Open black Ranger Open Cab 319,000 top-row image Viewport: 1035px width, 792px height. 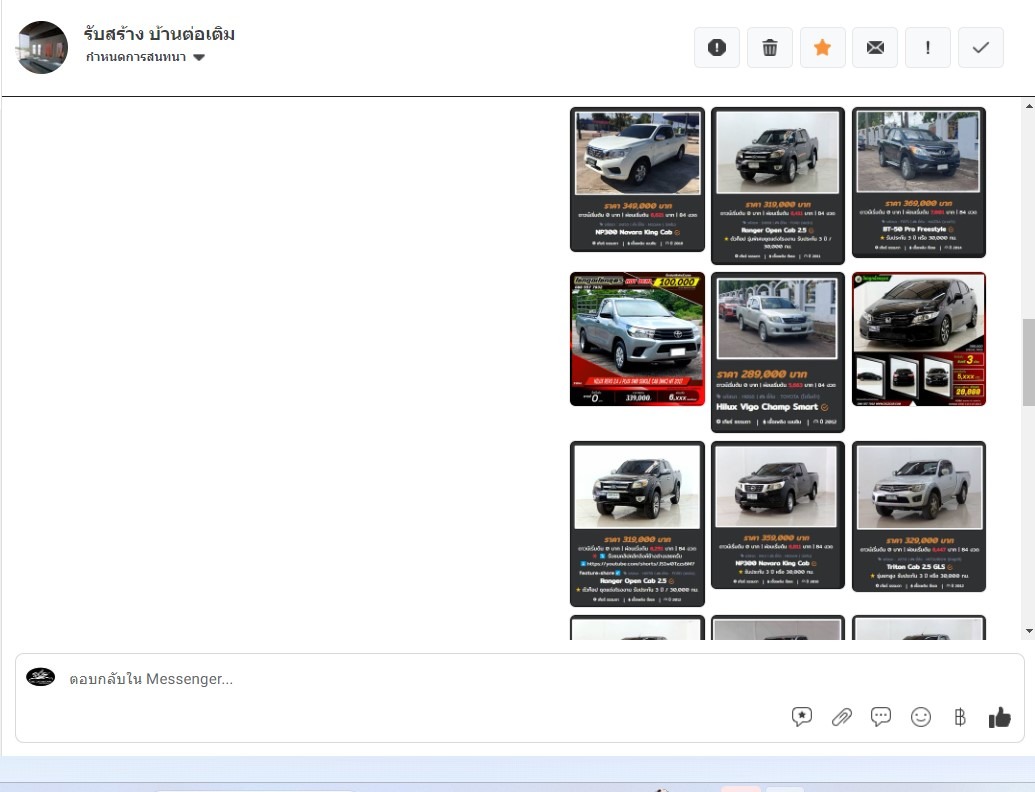(778, 185)
